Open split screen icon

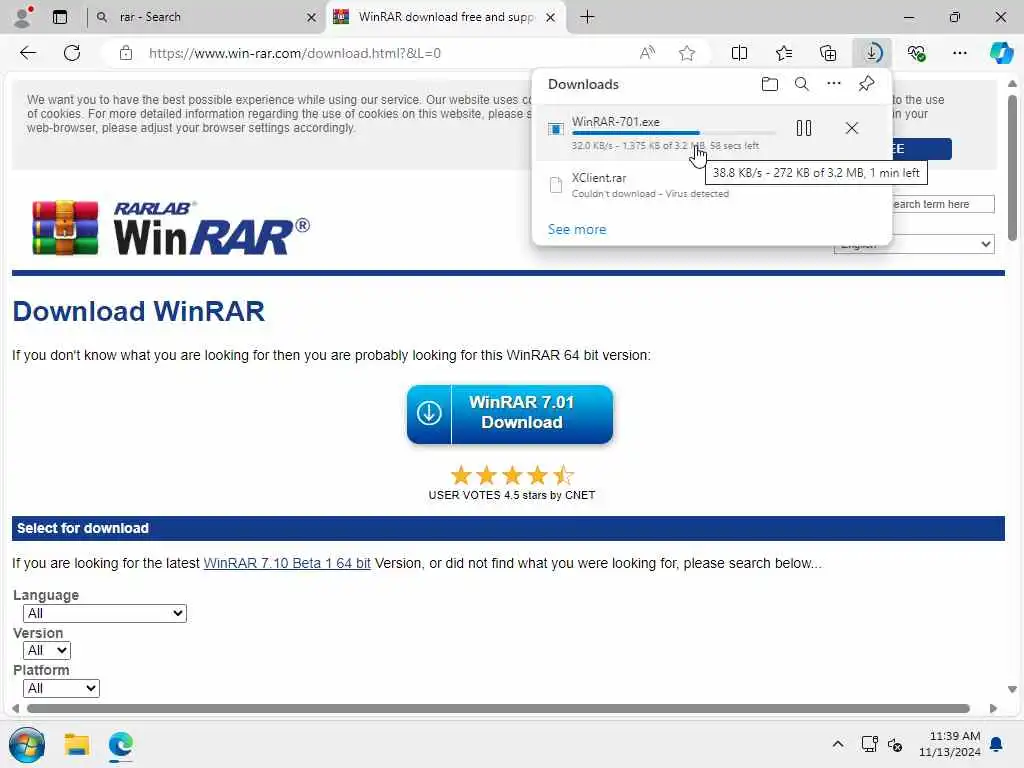(x=739, y=53)
